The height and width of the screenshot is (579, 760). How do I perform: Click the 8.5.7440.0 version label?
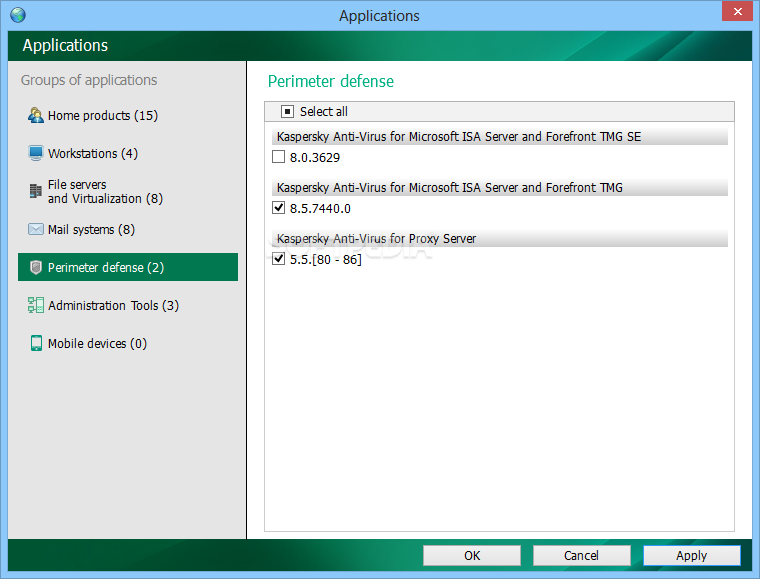[x=320, y=209]
